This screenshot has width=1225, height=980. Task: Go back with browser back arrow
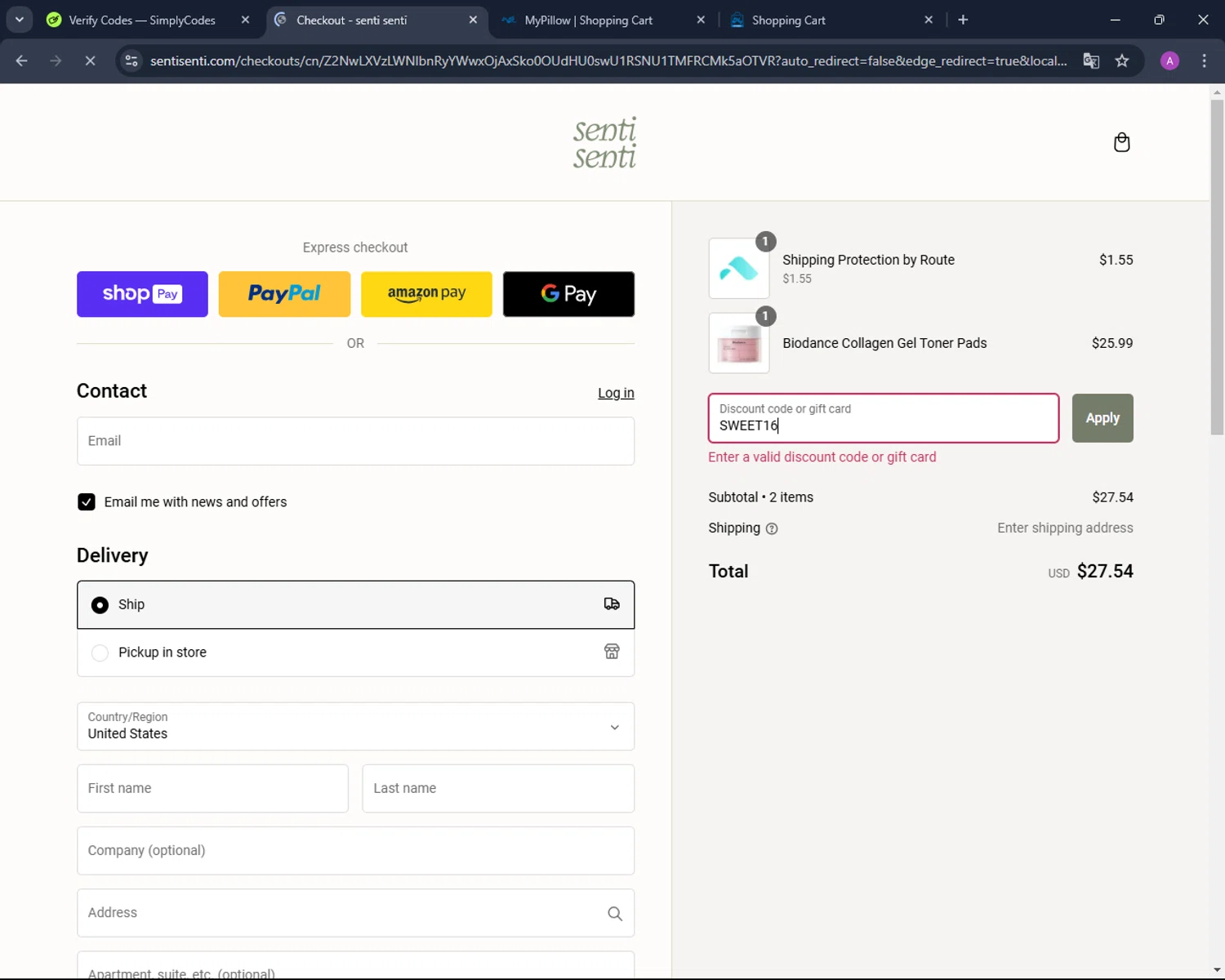click(22, 60)
